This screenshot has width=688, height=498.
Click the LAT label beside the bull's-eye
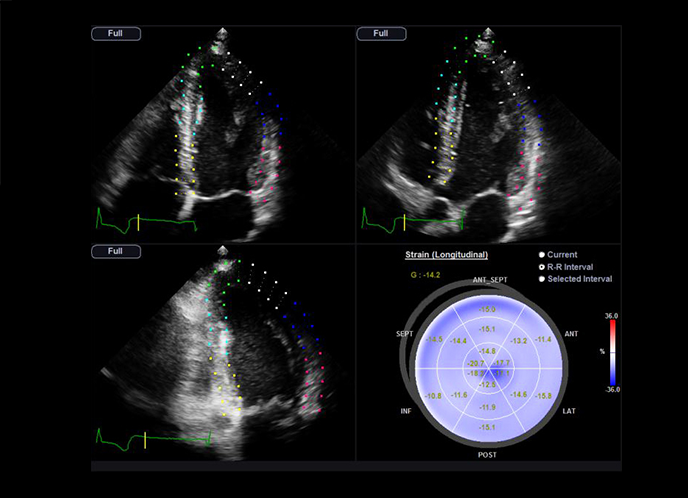(x=569, y=411)
